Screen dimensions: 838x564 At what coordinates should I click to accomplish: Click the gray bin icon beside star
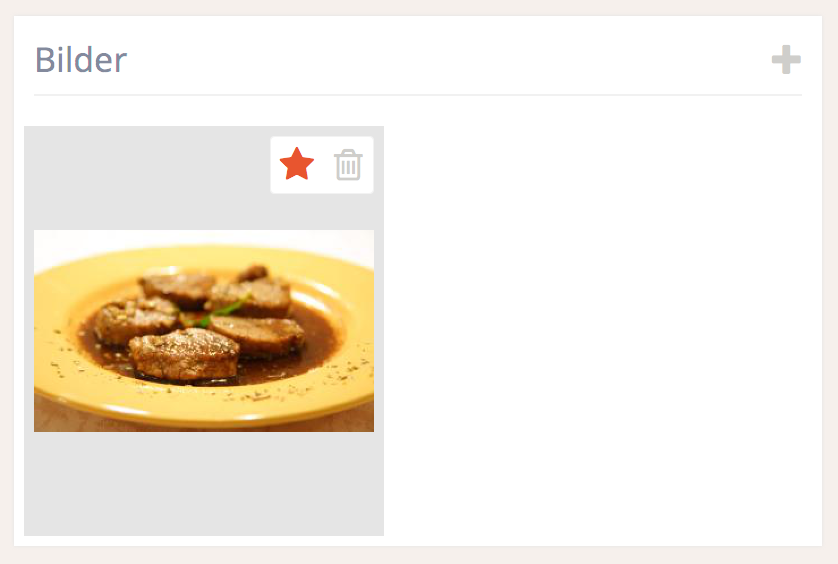tap(348, 165)
